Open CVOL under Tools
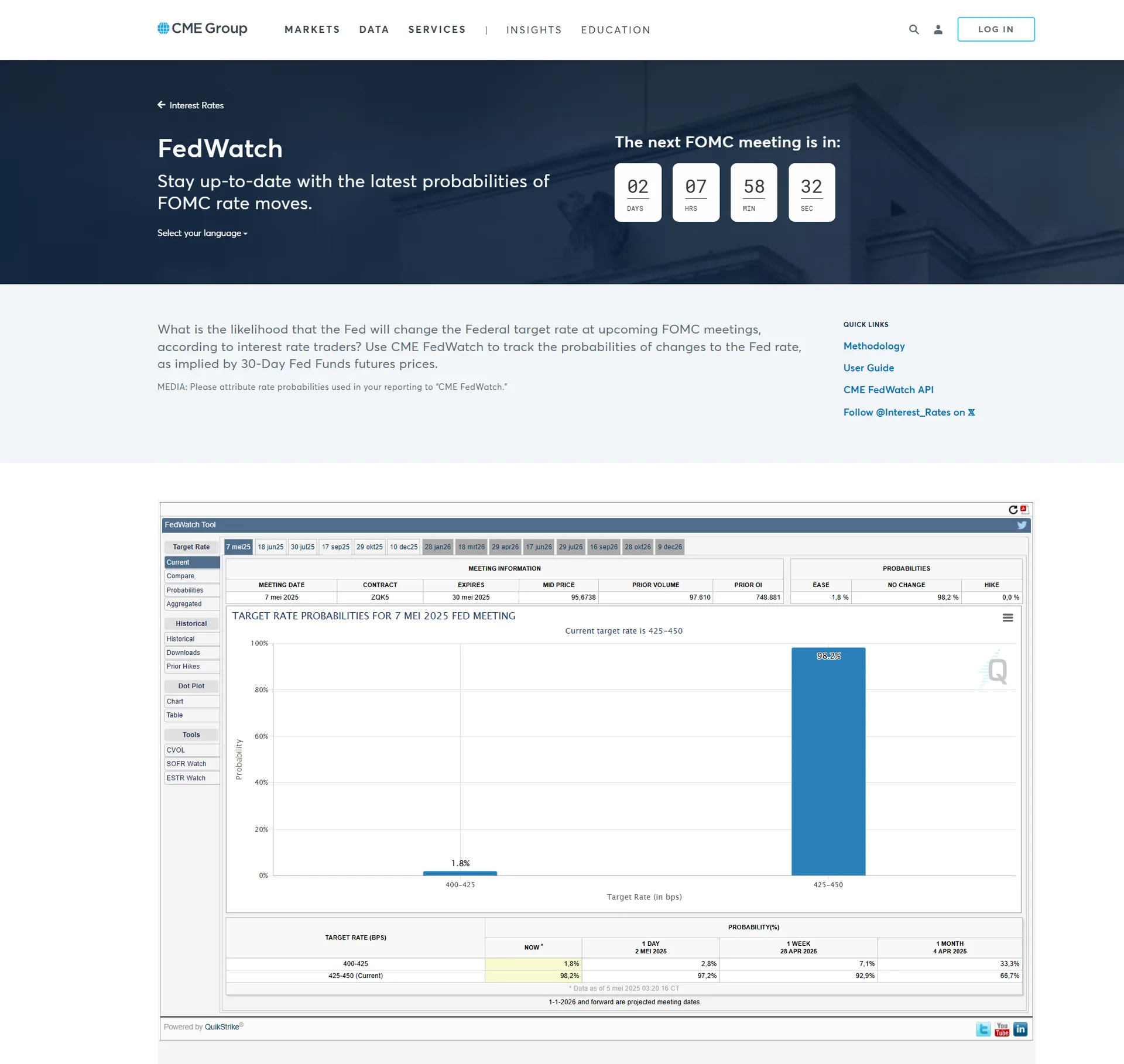This screenshot has height=1064, width=1124. 192,750
